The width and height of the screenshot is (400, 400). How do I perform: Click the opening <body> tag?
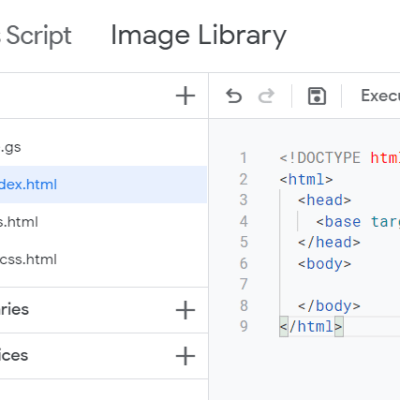pyautogui.click(x=324, y=264)
